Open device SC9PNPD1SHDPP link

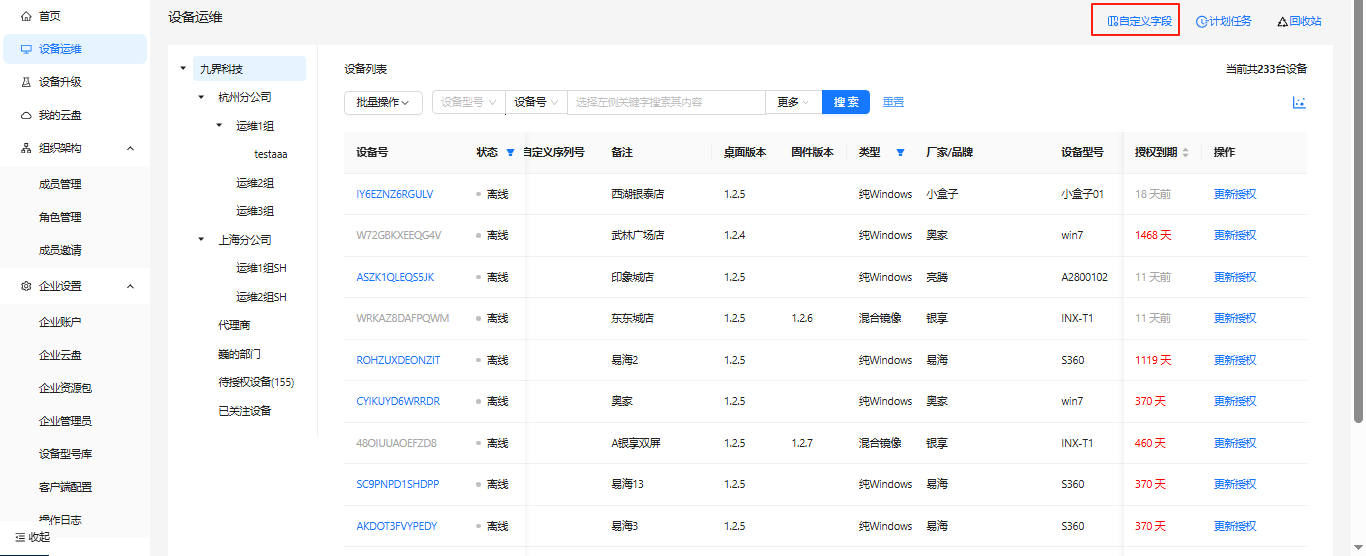pyautogui.click(x=398, y=484)
